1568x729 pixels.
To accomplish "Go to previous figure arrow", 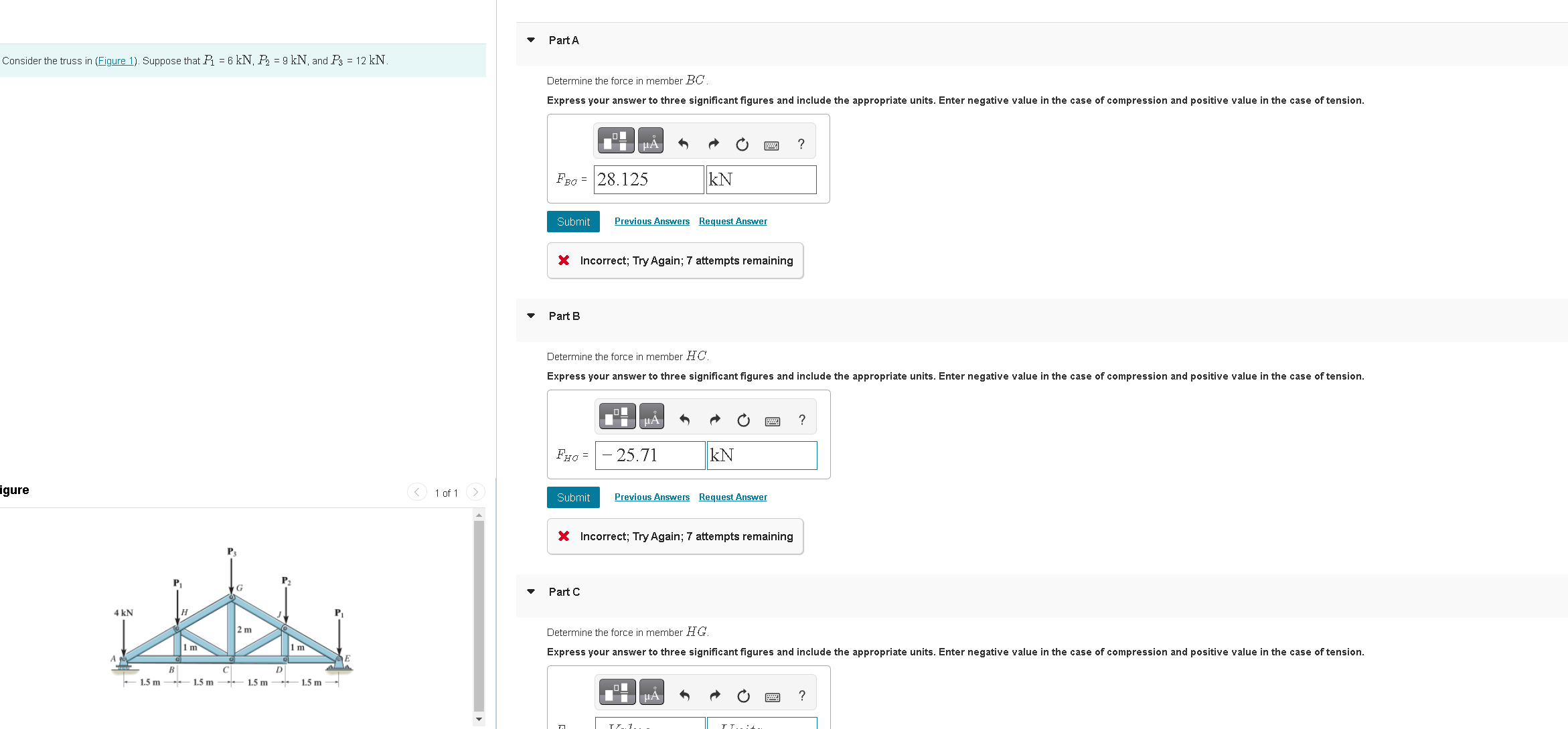I will (x=416, y=492).
